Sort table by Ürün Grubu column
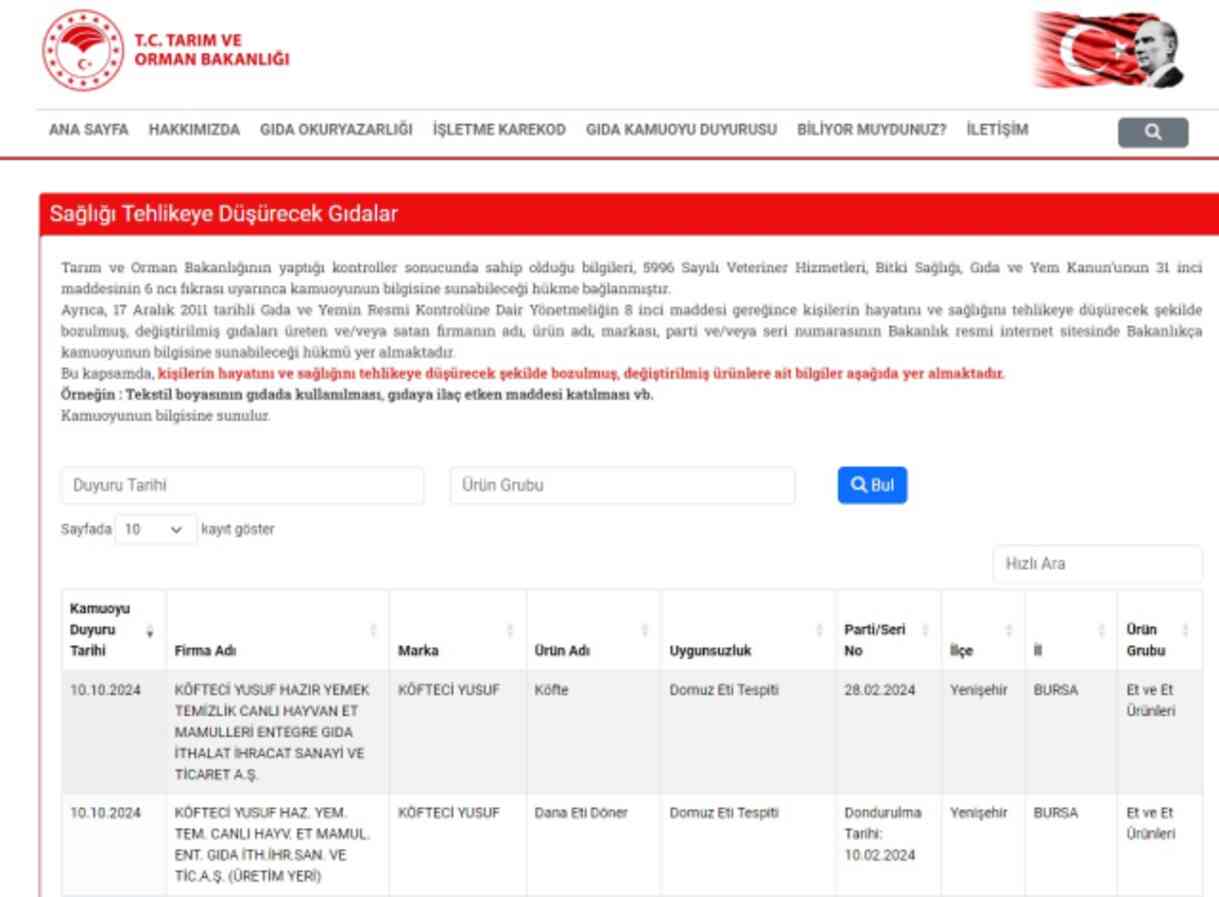The width and height of the screenshot is (1219, 897). [1159, 630]
